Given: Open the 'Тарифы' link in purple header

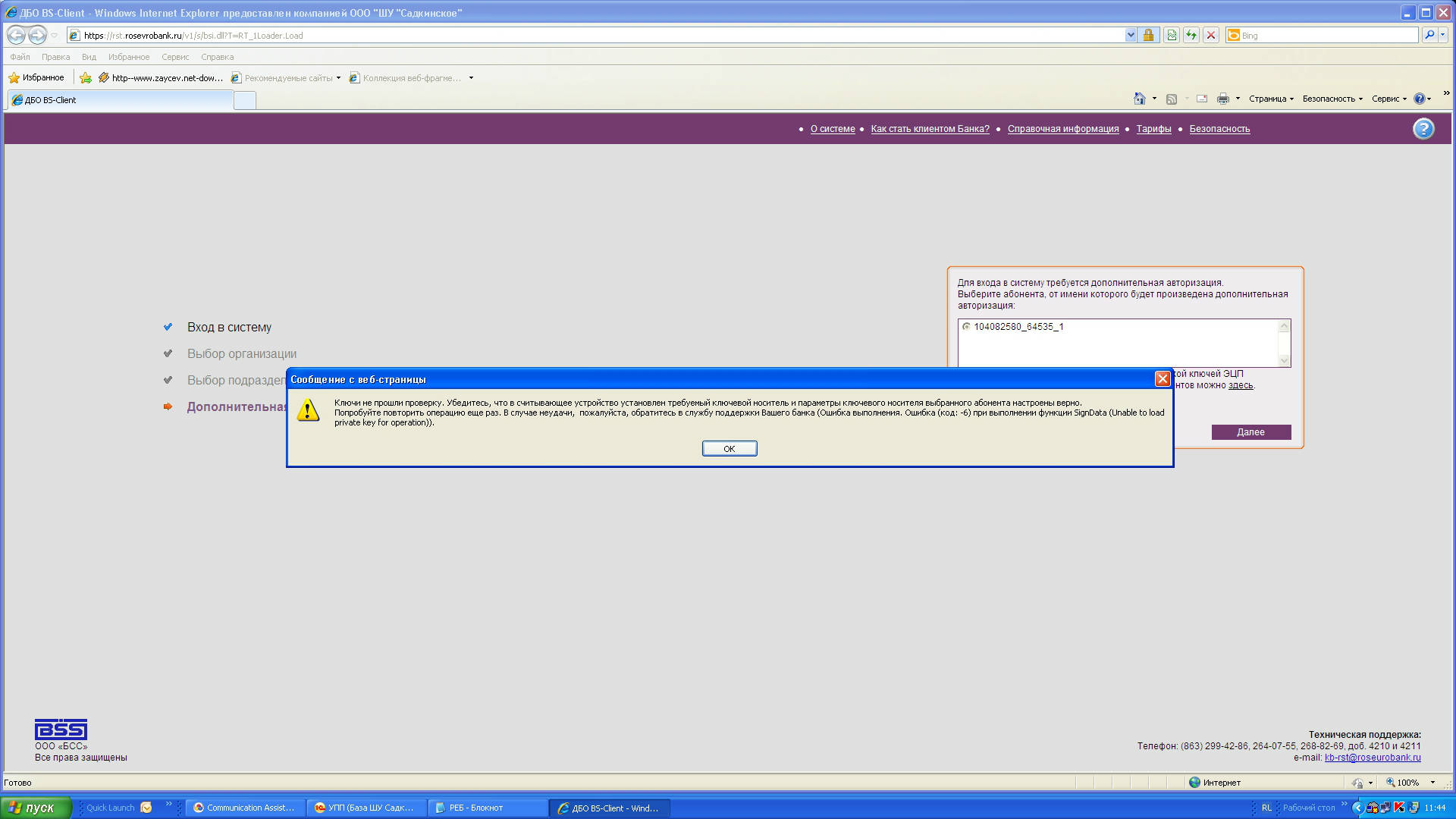Looking at the screenshot, I should tap(1153, 129).
